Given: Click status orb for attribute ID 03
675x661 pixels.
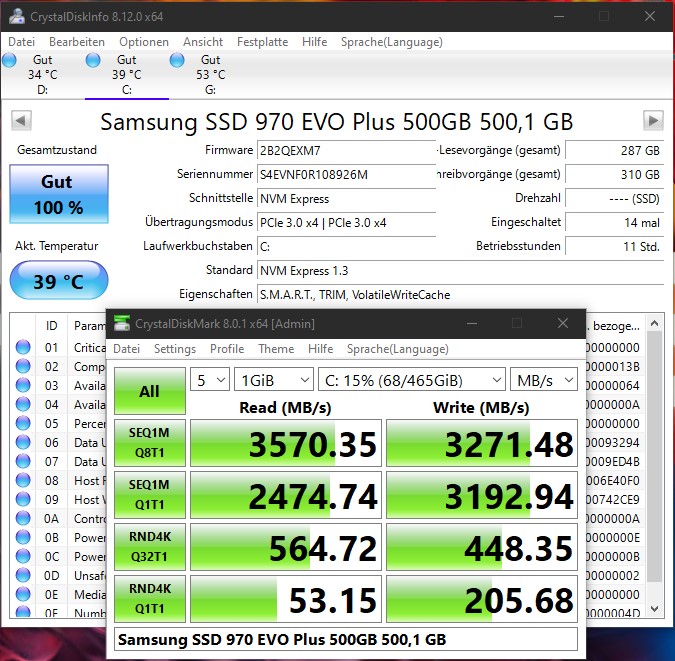Looking at the screenshot, I should 23,385.
